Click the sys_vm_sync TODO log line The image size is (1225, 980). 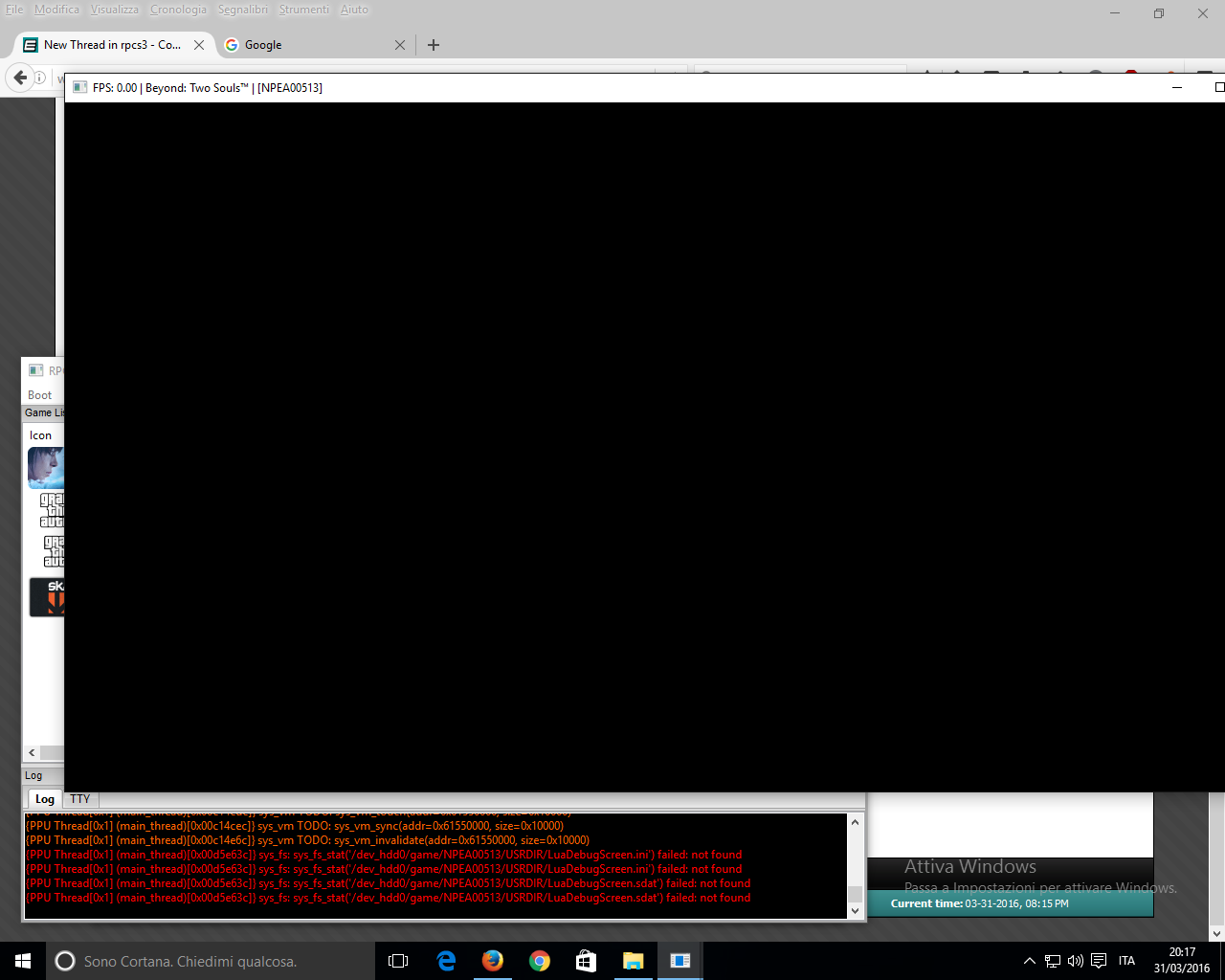click(295, 826)
